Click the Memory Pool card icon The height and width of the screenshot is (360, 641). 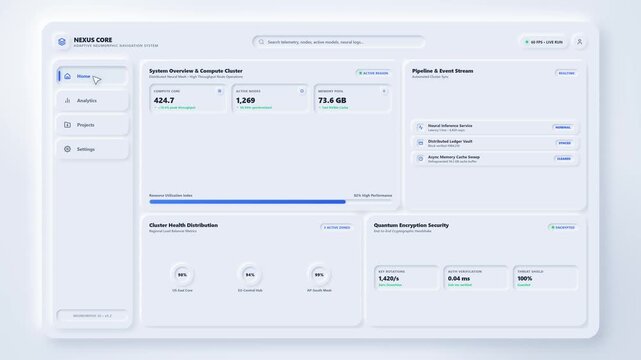(384, 91)
